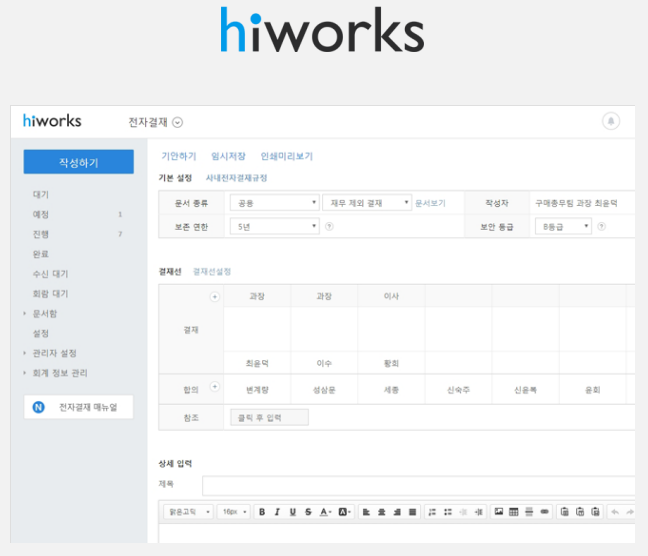Click the 임시저장 link
Screen dimensions: 648x556
(228, 156)
